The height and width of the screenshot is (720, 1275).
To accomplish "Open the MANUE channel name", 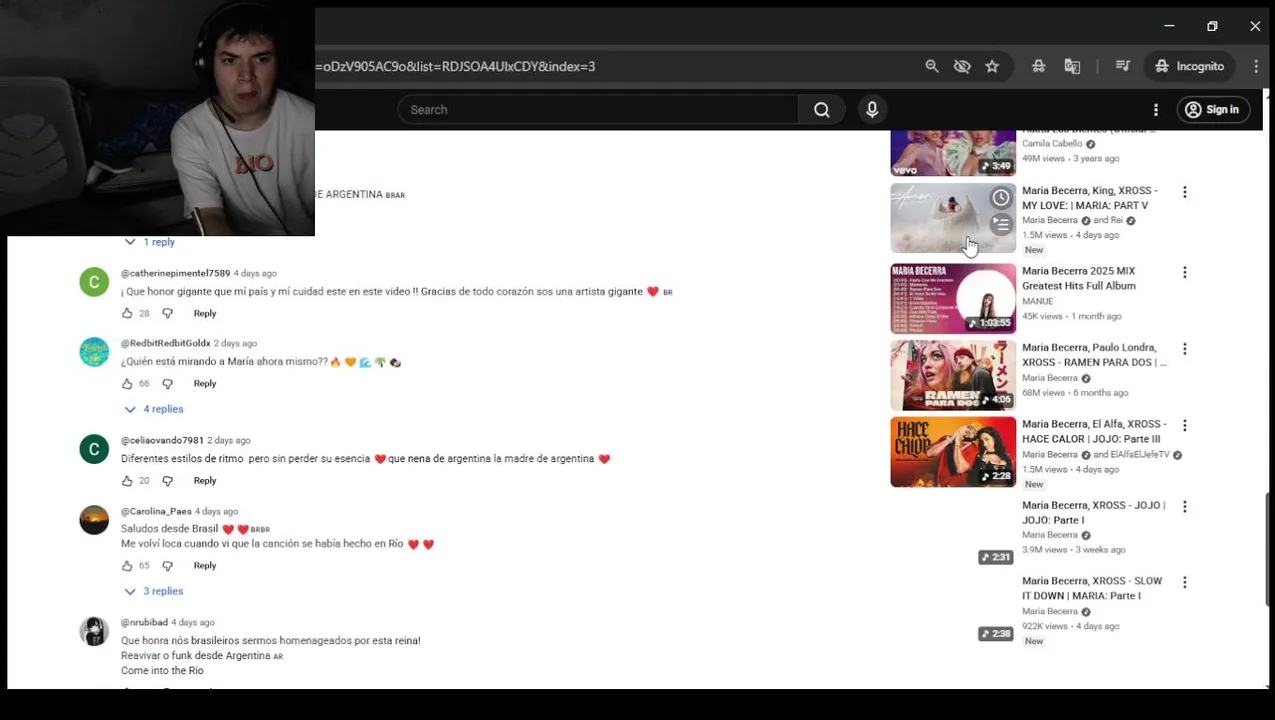I will 1037,301.
